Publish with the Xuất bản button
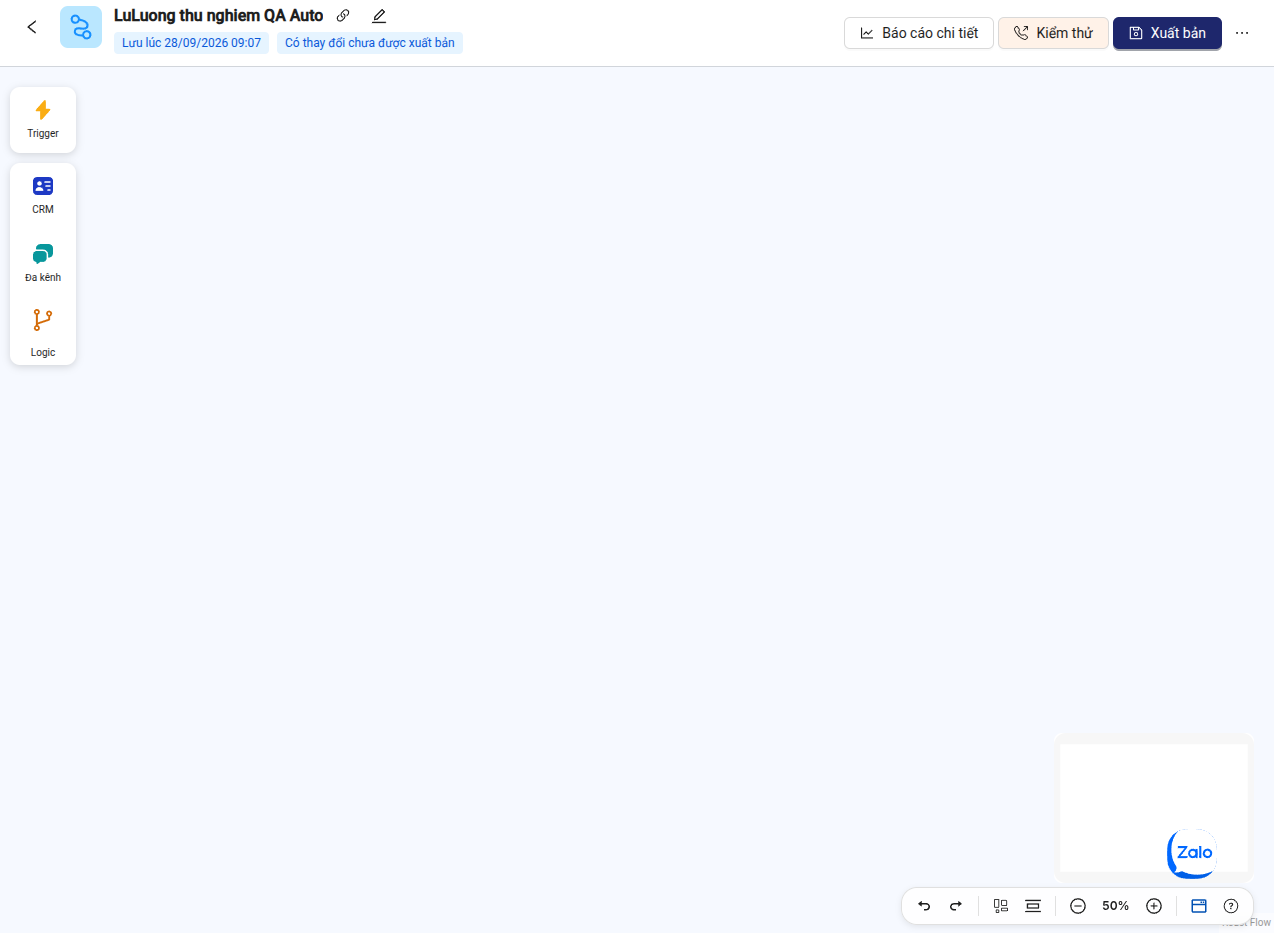The image size is (1274, 933). (1167, 33)
